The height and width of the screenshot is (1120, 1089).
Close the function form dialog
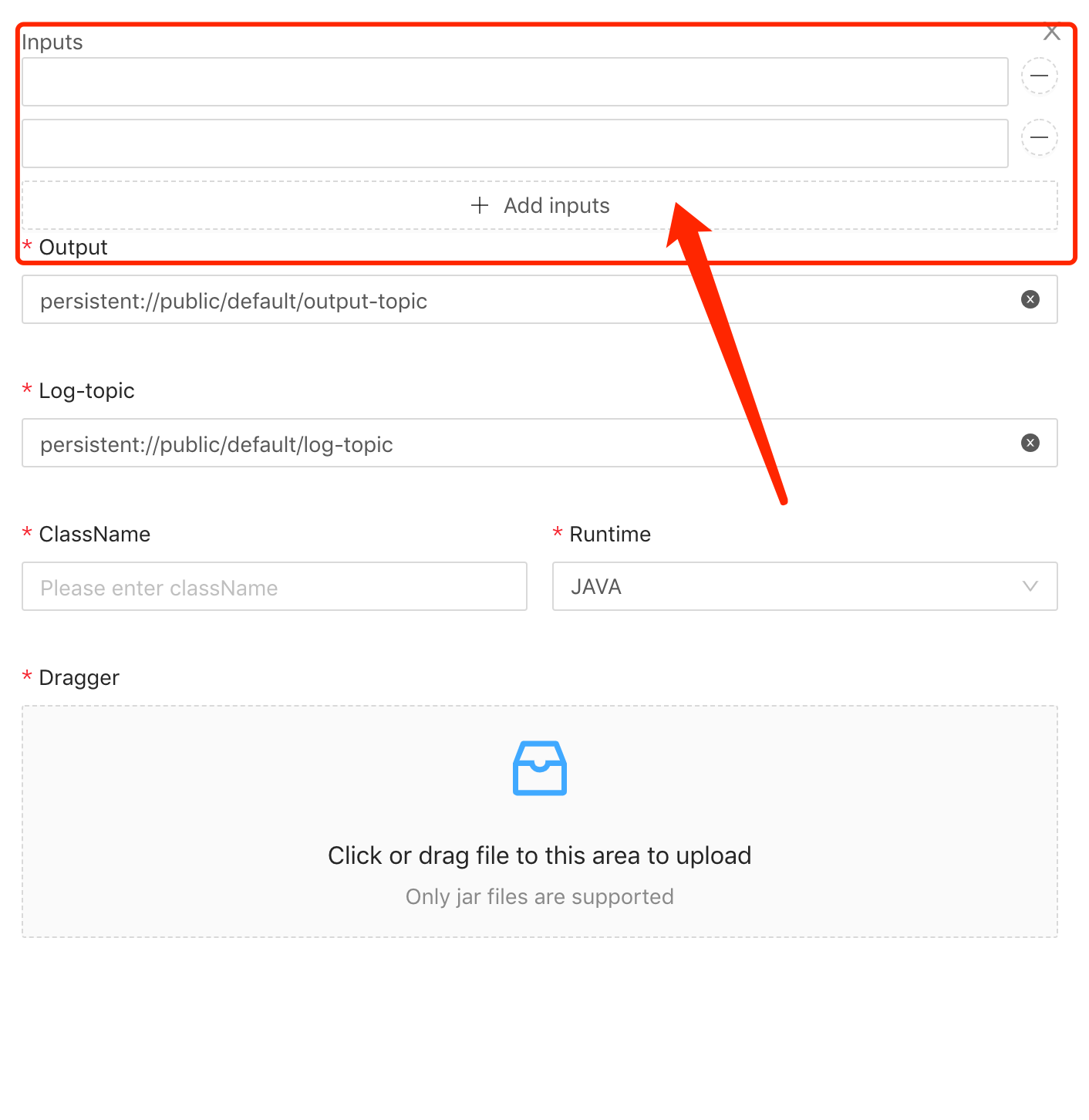(x=1052, y=32)
